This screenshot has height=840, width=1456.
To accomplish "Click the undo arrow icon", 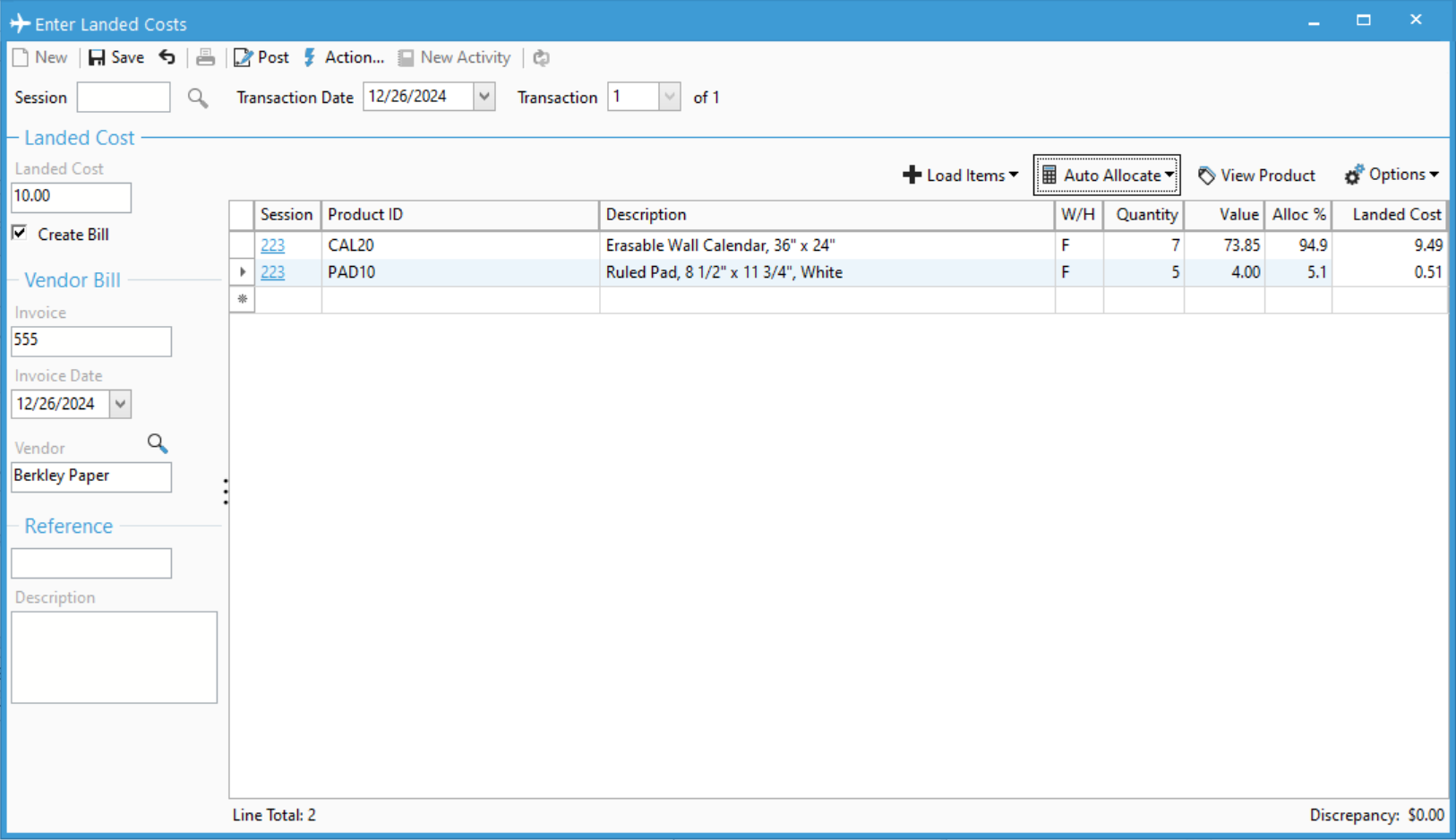I will pyautogui.click(x=167, y=57).
